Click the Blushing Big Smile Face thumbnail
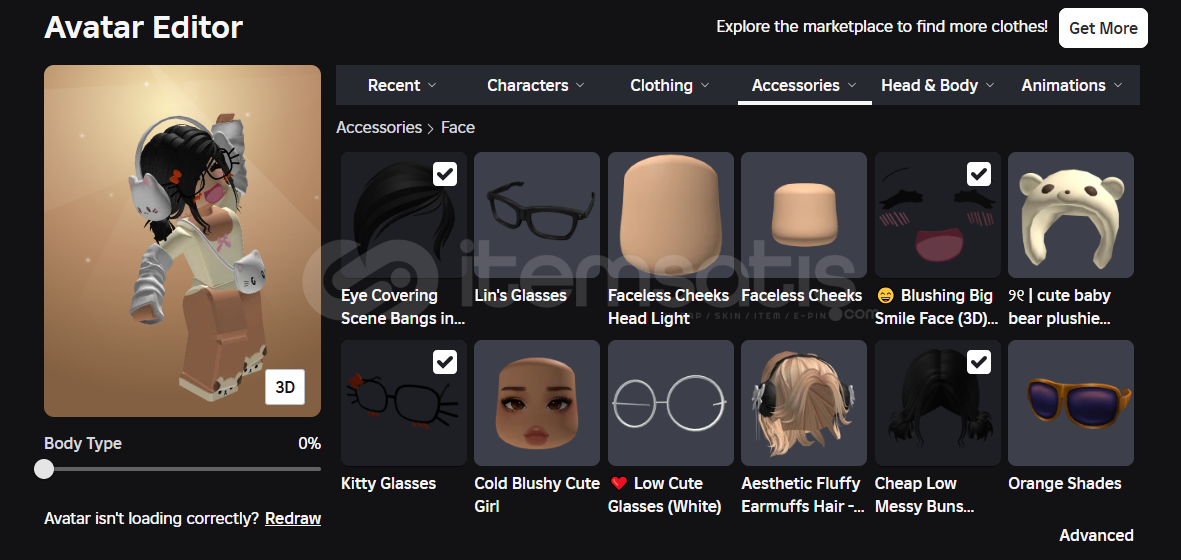The width and height of the screenshot is (1181, 560). [937, 215]
